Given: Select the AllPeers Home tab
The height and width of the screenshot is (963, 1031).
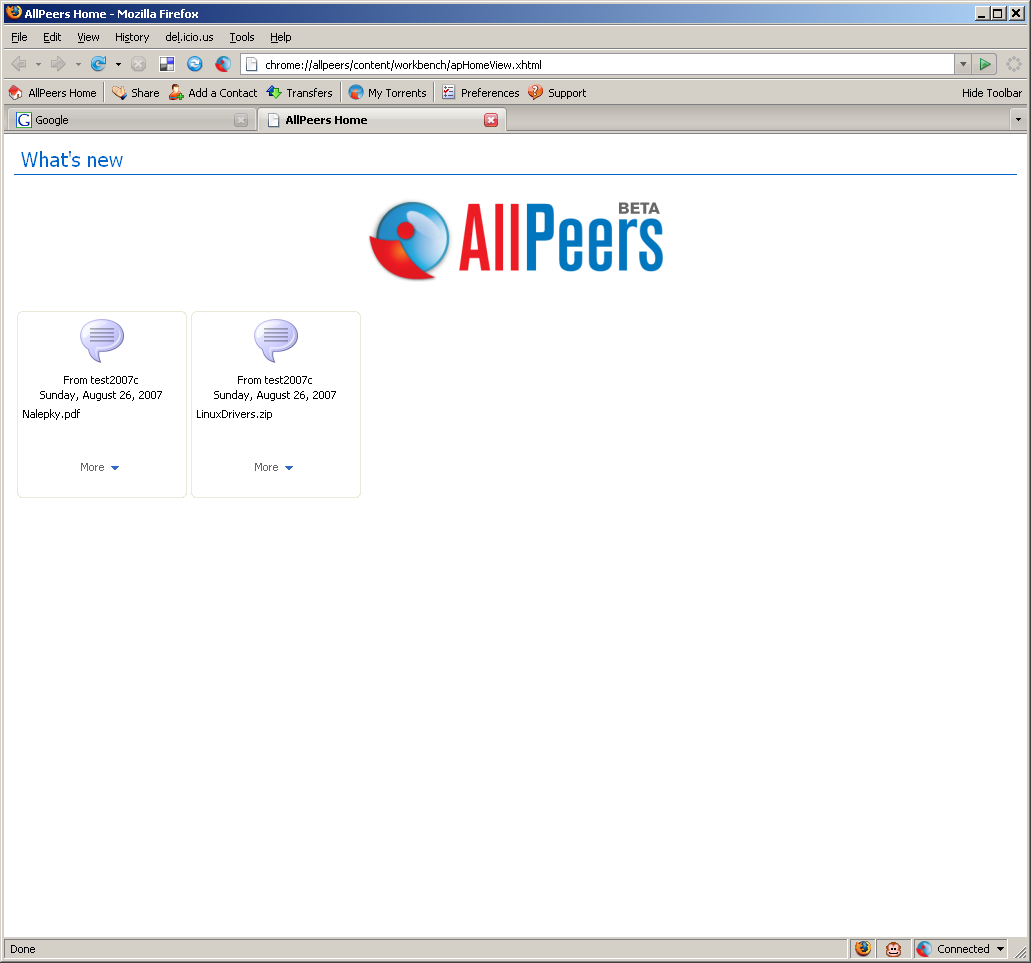Looking at the screenshot, I should [382, 120].
